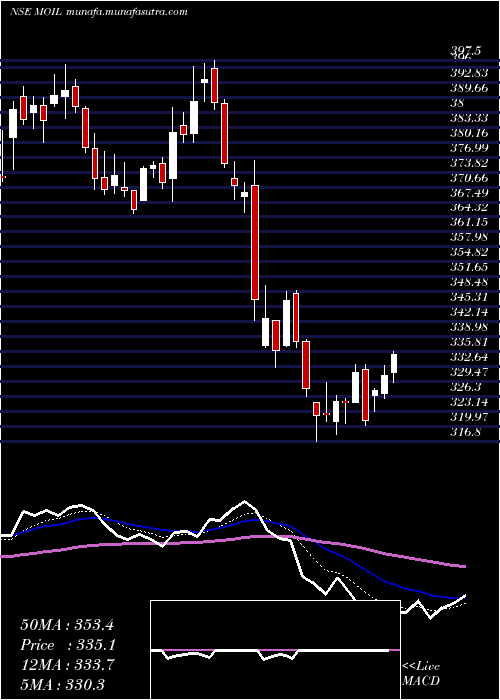Click the 50MA : 353.4 readout
This screenshot has width=500, height=700.
(67, 625)
